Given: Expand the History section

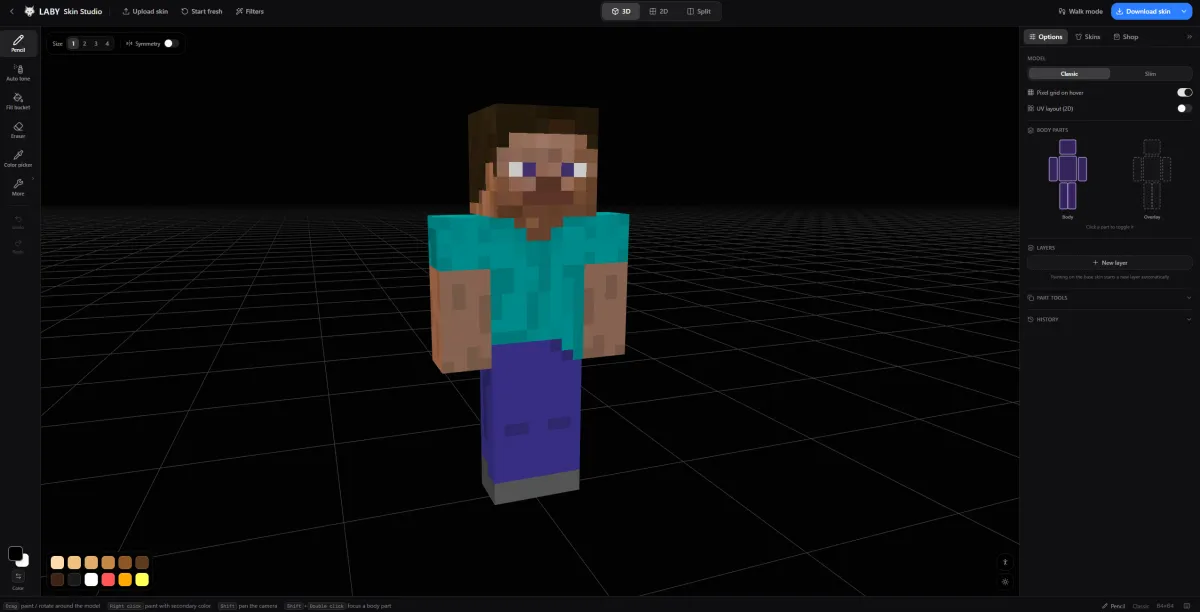Looking at the screenshot, I should coord(1109,319).
